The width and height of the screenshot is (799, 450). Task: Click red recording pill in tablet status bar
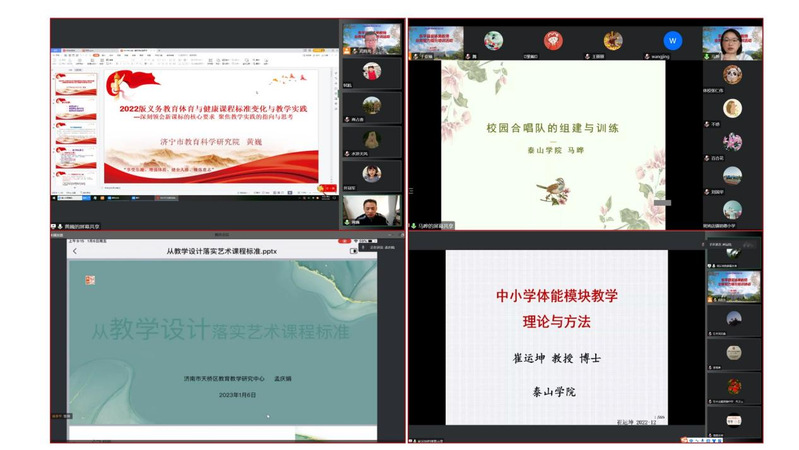click(x=344, y=241)
